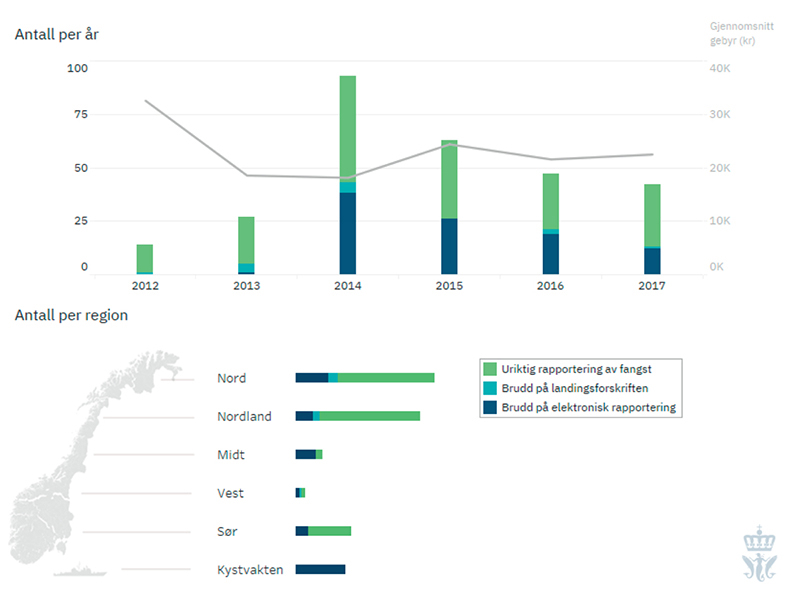Click the green segment of the Nord bar

(385, 378)
